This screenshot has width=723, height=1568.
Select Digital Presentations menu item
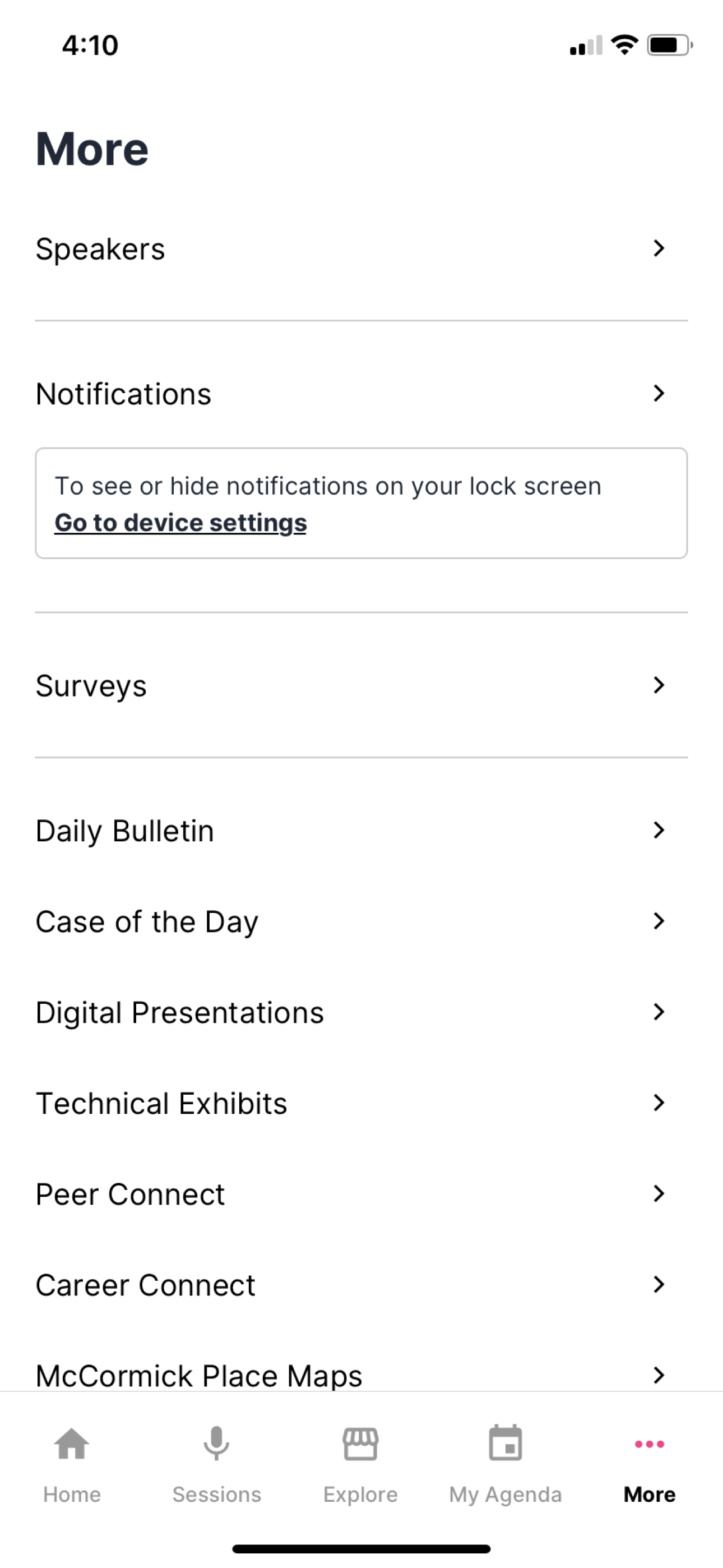tap(361, 1012)
